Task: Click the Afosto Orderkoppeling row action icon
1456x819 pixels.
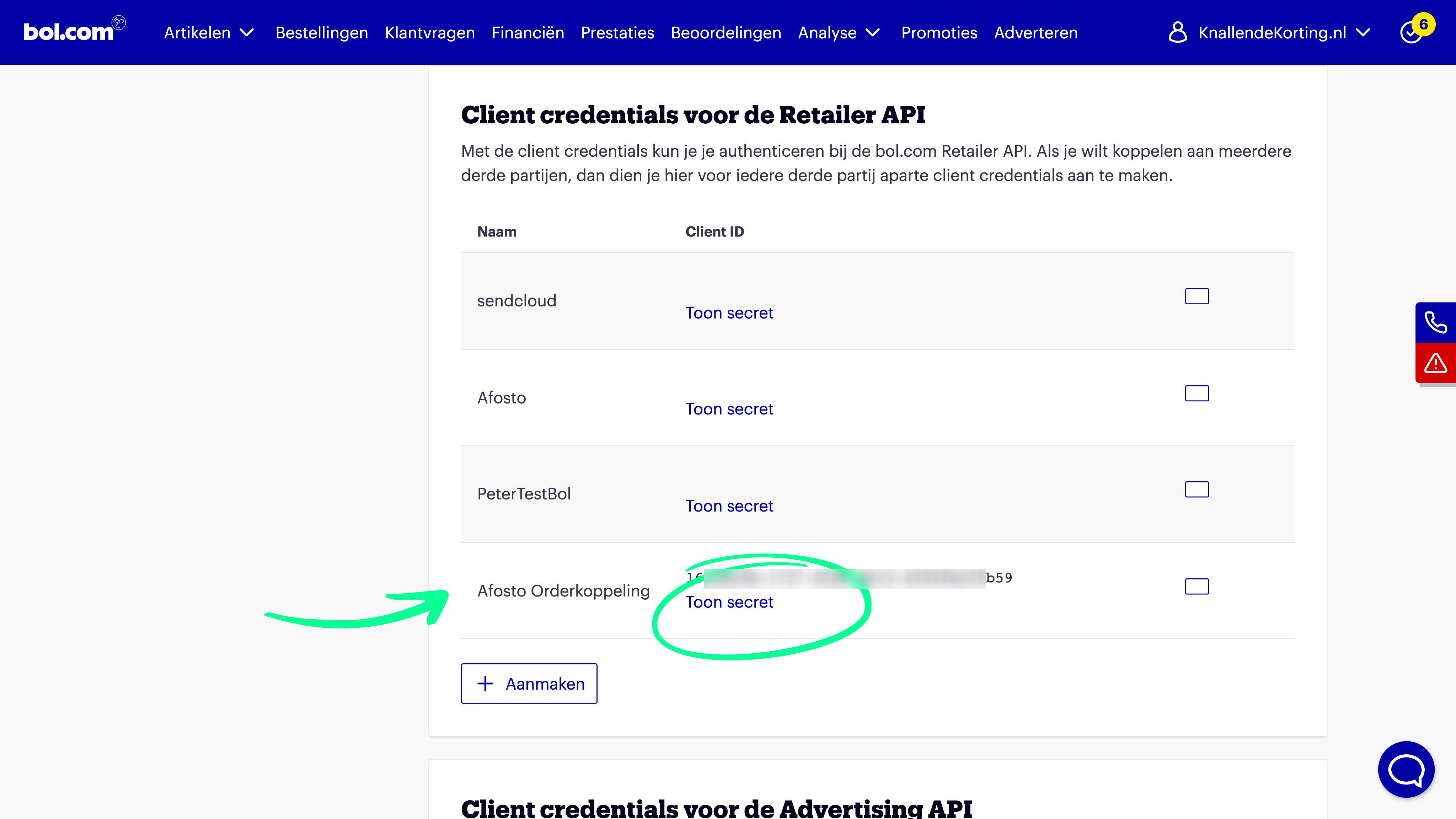Action: 1197,587
